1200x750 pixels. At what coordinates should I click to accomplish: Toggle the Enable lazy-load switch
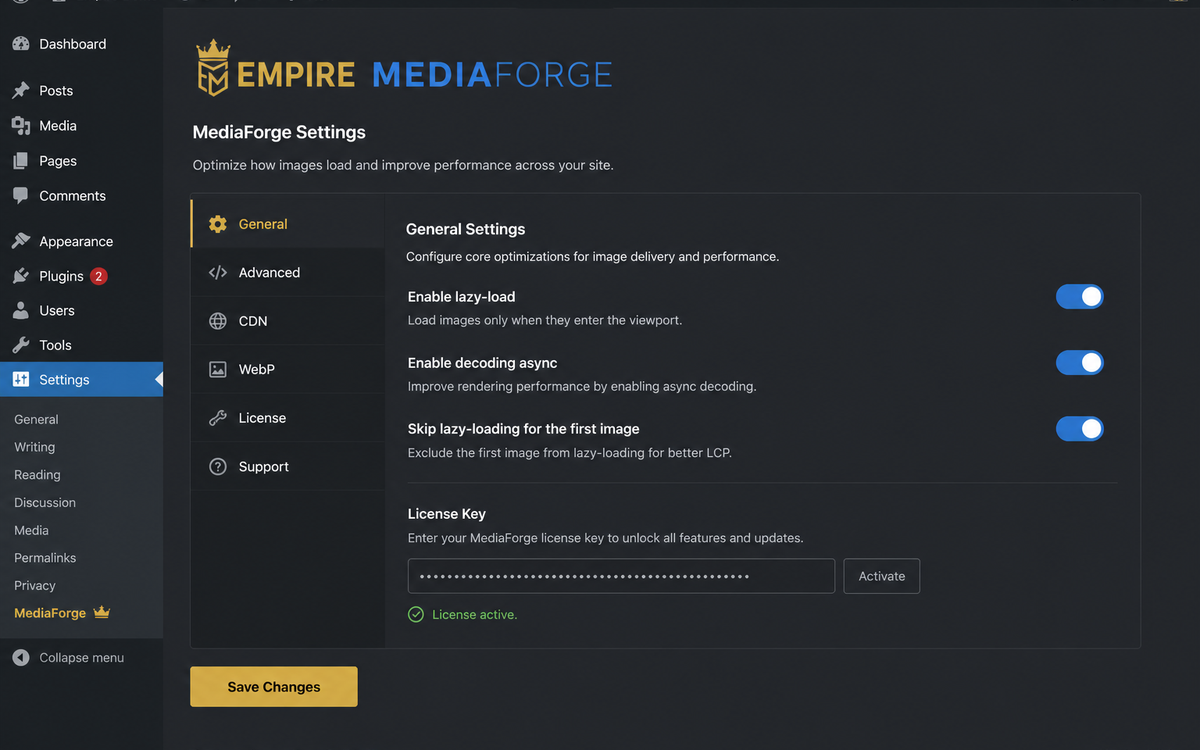pos(1080,297)
